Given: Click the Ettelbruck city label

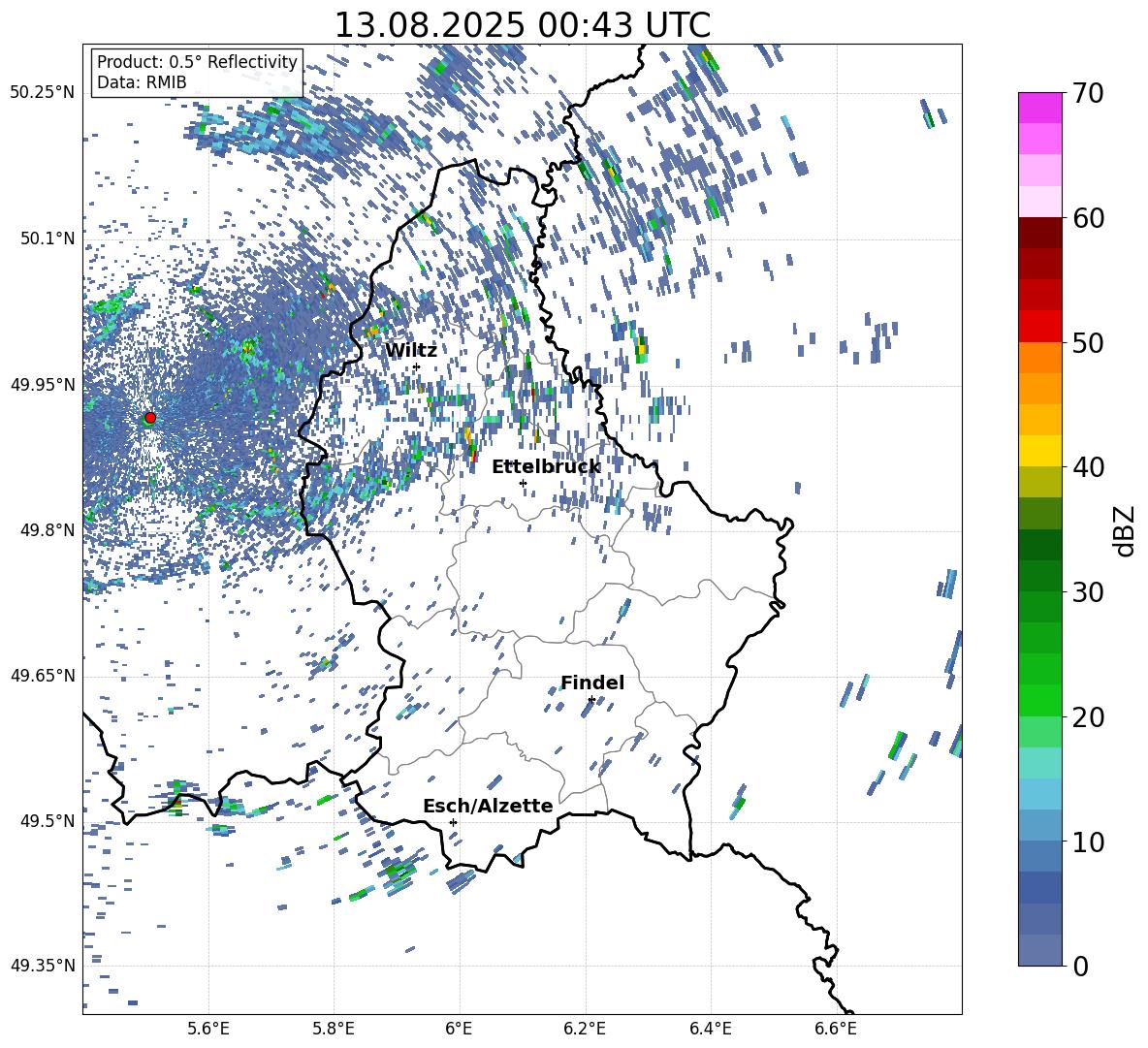Looking at the screenshot, I should 546,467.
